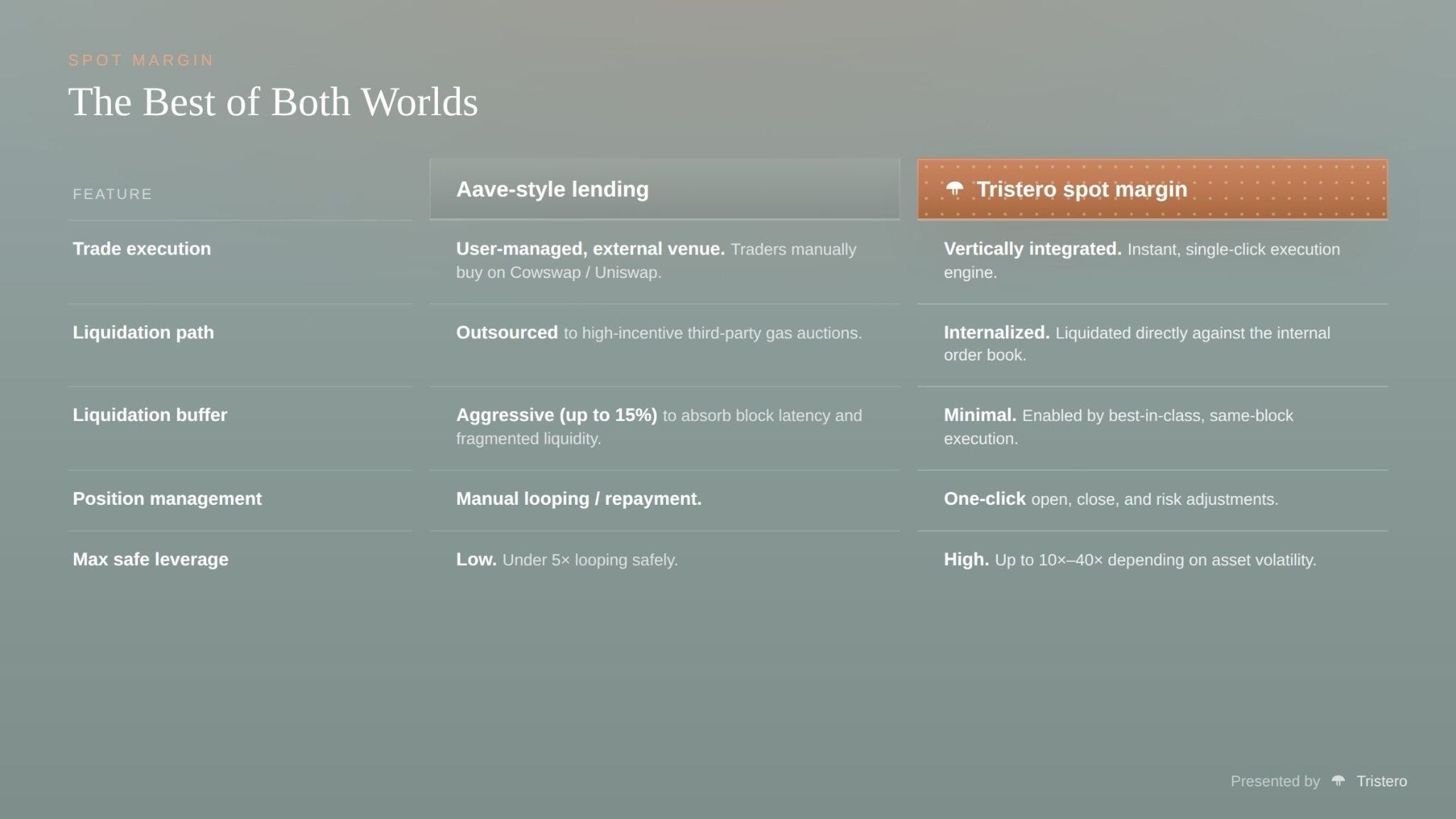Select the title The Best of Both Worlds

pos(273,102)
